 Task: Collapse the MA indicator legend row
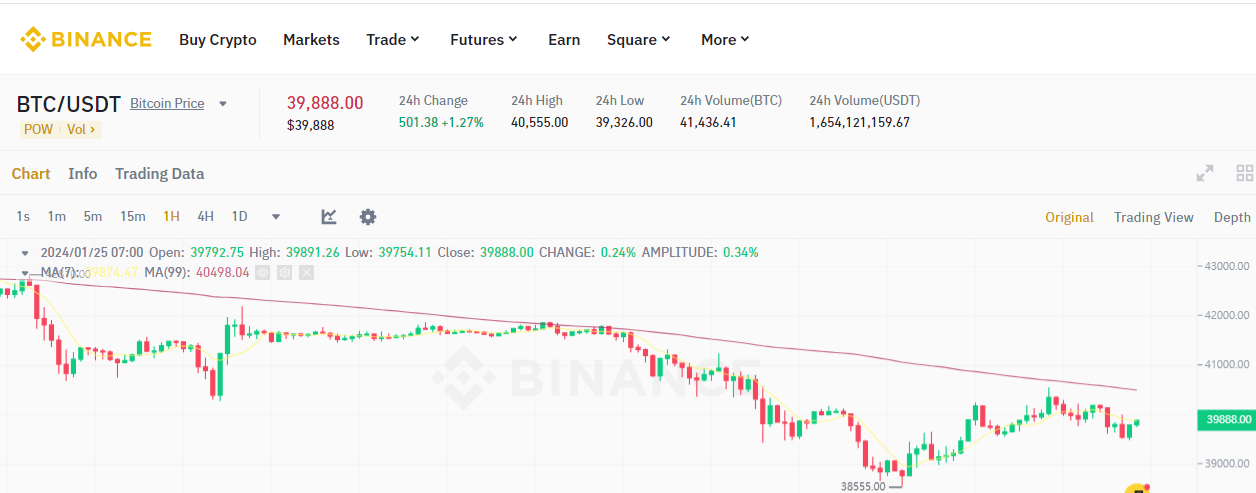[x=25, y=272]
